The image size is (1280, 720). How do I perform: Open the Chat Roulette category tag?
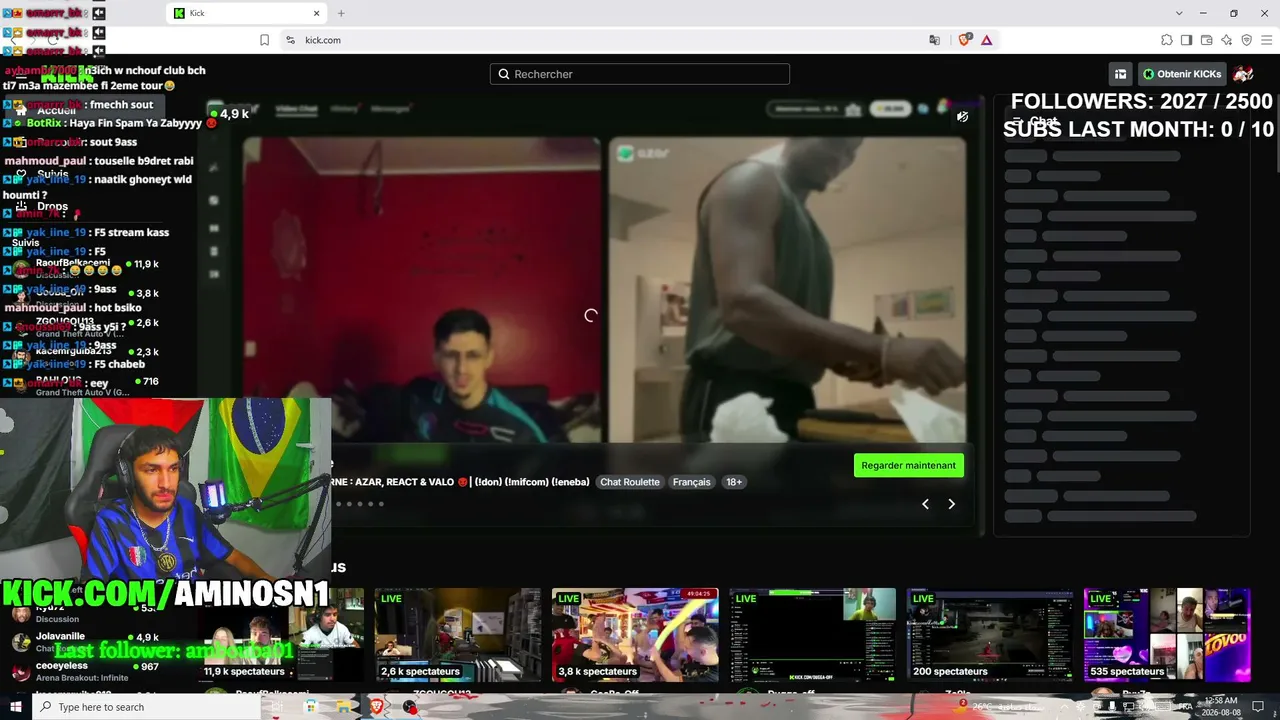point(630,482)
